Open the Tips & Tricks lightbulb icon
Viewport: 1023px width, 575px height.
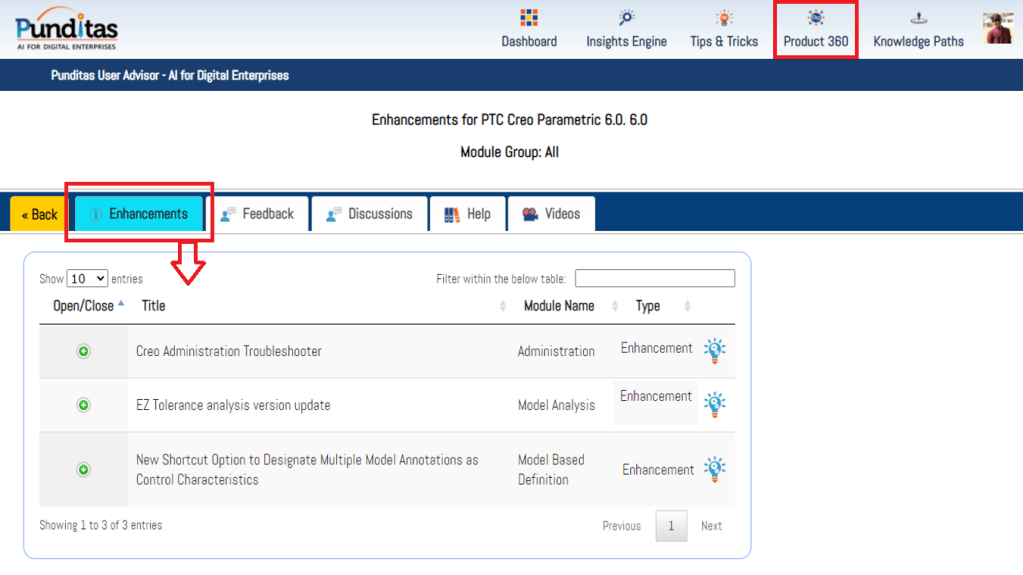click(724, 19)
